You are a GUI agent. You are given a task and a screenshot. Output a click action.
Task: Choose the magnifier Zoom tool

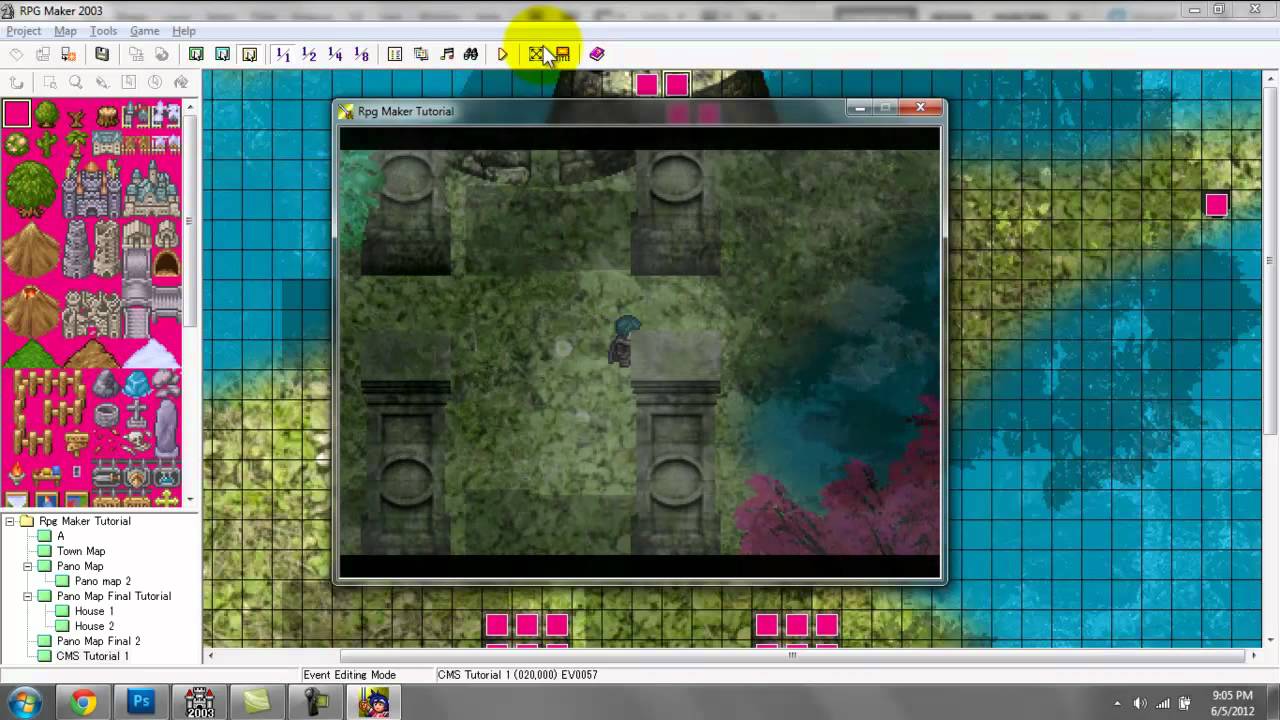click(x=75, y=83)
